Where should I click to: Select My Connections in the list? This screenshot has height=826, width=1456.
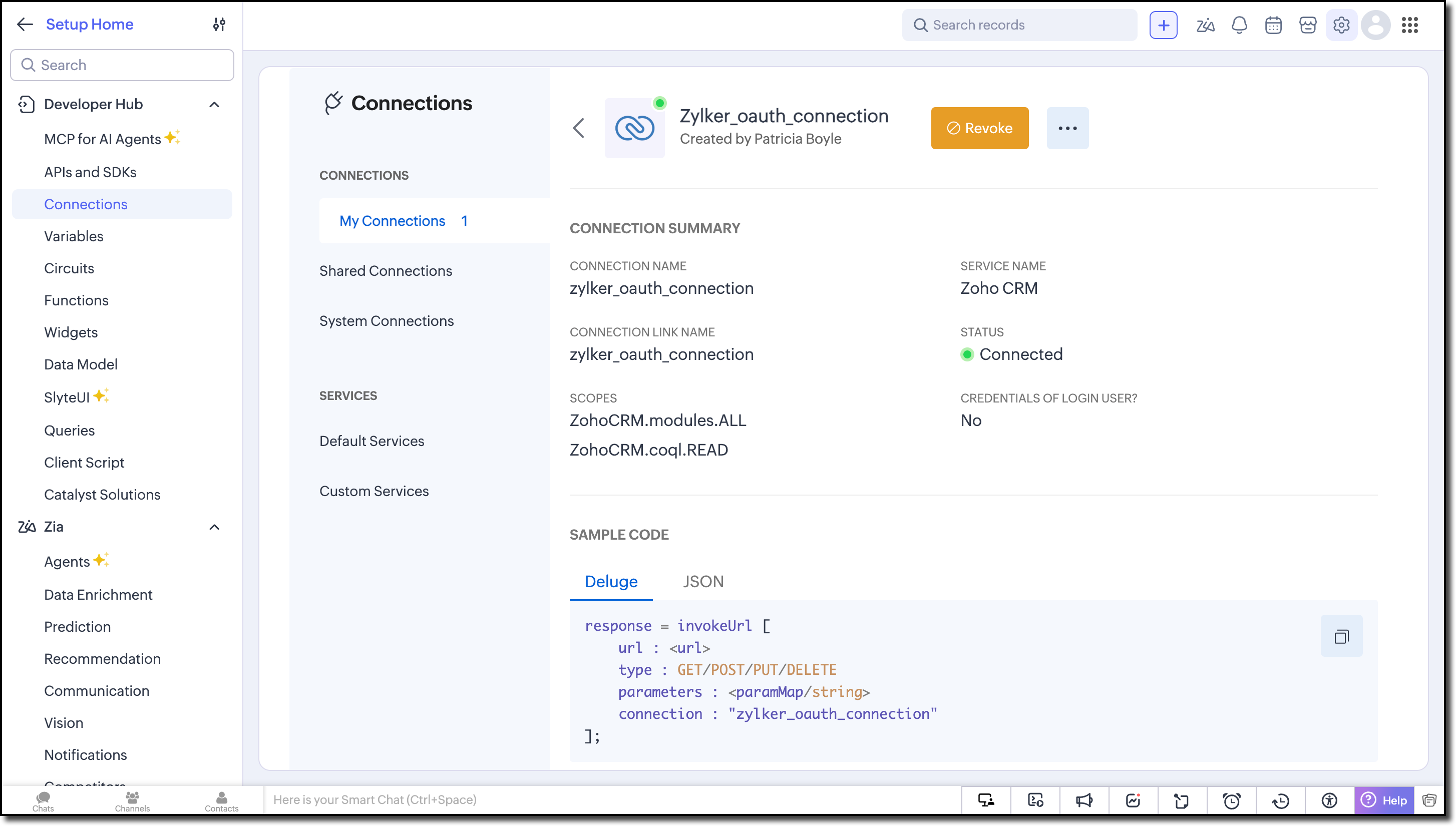tap(434, 221)
